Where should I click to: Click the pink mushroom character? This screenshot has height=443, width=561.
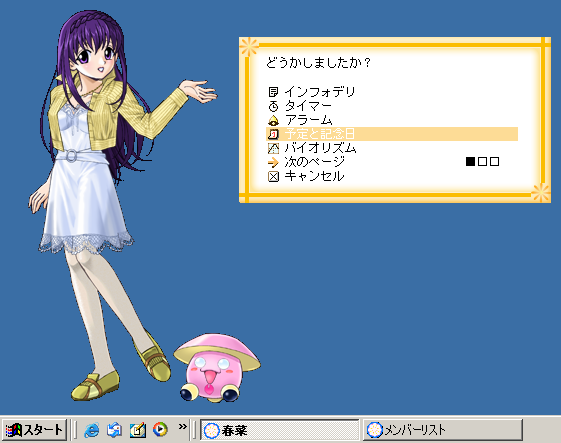[217, 367]
